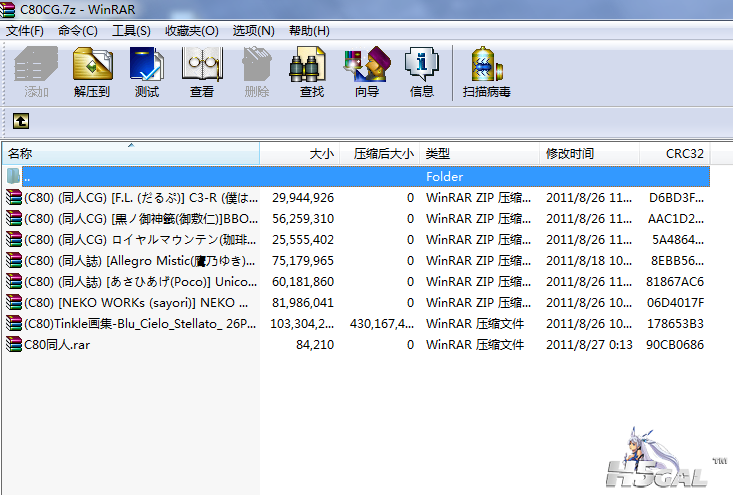Click CRC32 value 178653B3
The image size is (733, 495).
click(x=675, y=324)
